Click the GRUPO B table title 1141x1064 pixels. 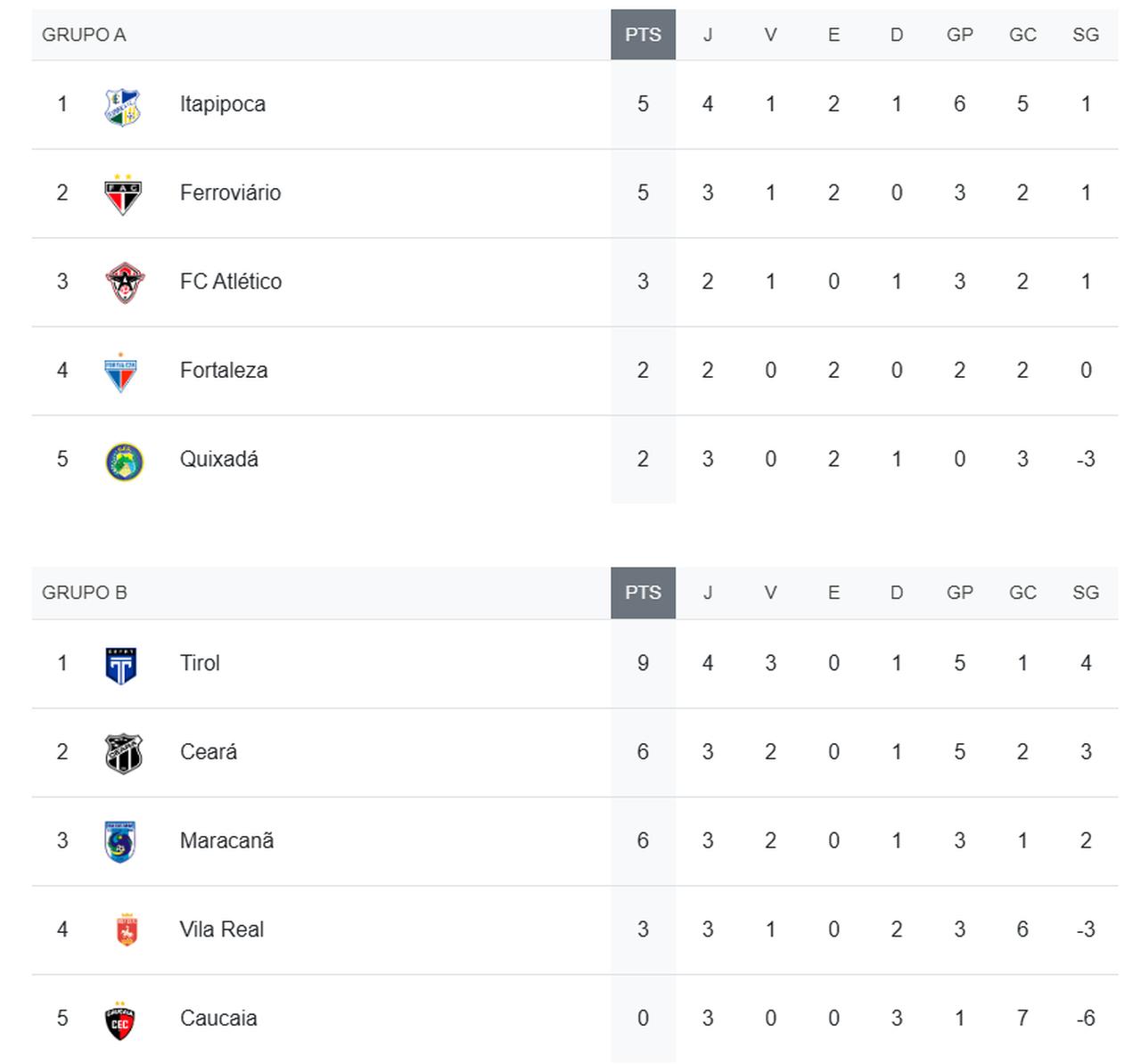[85, 593]
